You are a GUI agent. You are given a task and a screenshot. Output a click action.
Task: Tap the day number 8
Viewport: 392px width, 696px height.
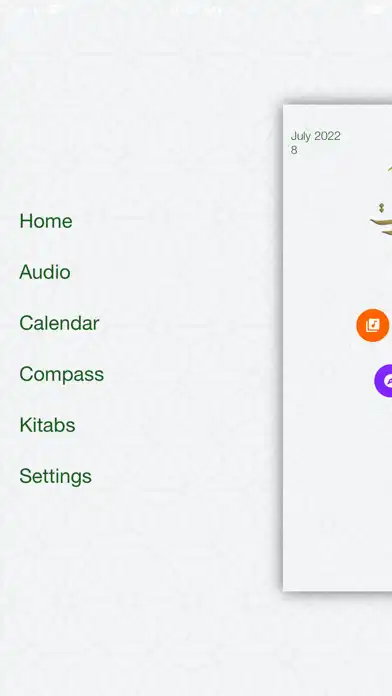(294, 150)
